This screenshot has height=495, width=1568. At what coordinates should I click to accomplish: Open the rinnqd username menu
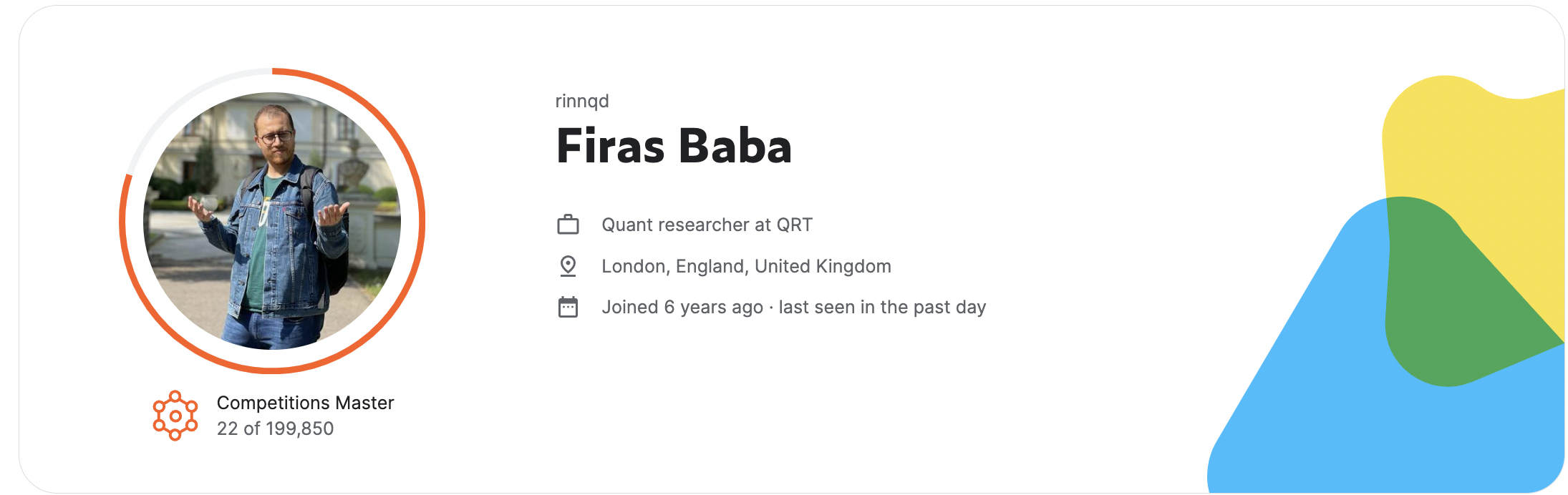(581, 101)
